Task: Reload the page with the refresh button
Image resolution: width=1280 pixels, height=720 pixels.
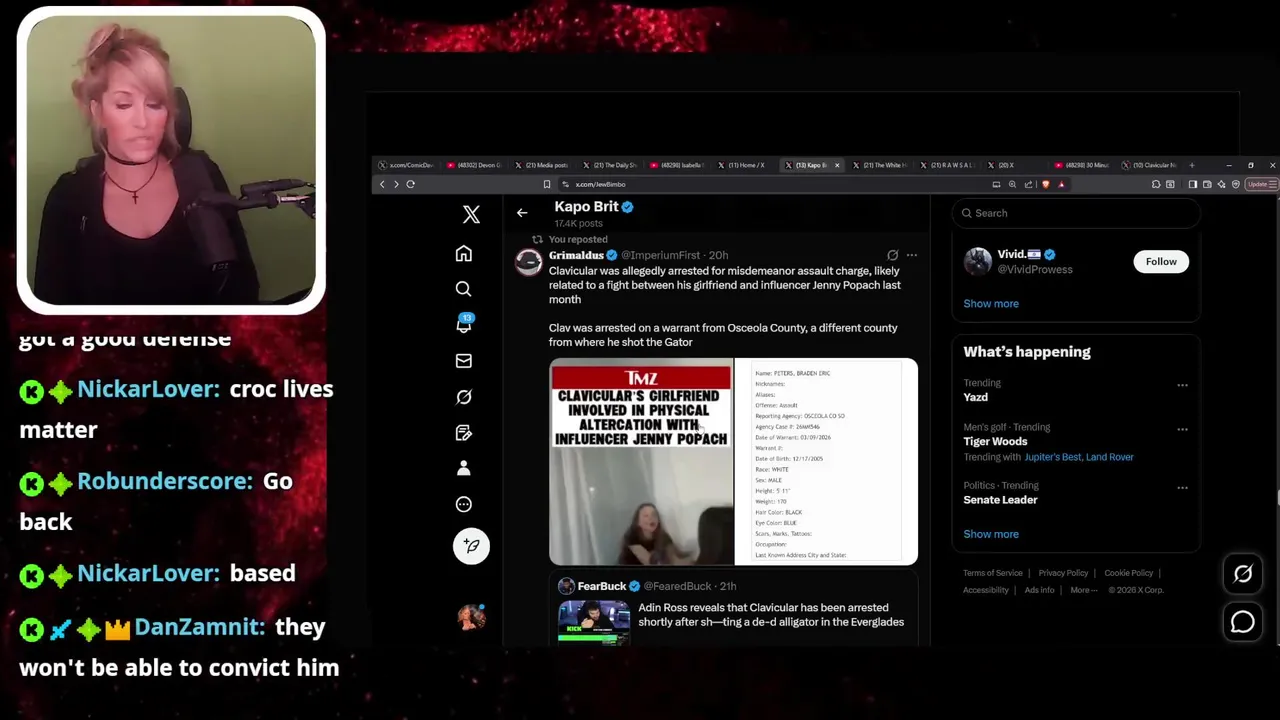Action: [410, 184]
